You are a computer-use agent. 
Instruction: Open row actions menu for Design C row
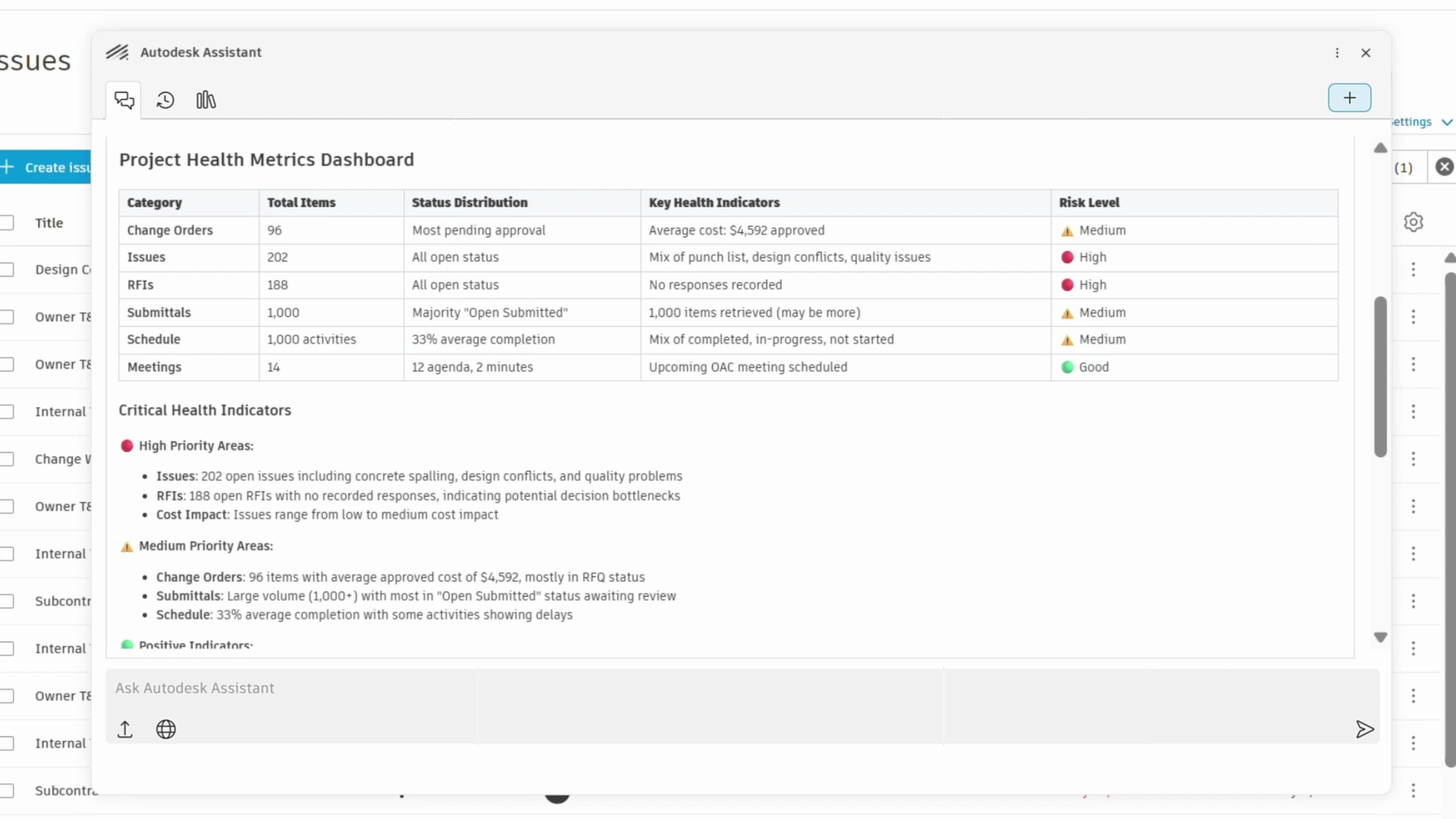pos(1413,270)
